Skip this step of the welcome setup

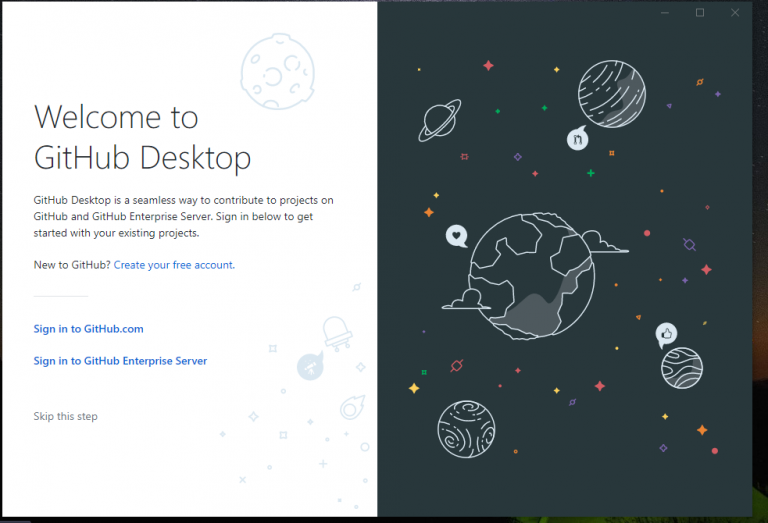65,416
